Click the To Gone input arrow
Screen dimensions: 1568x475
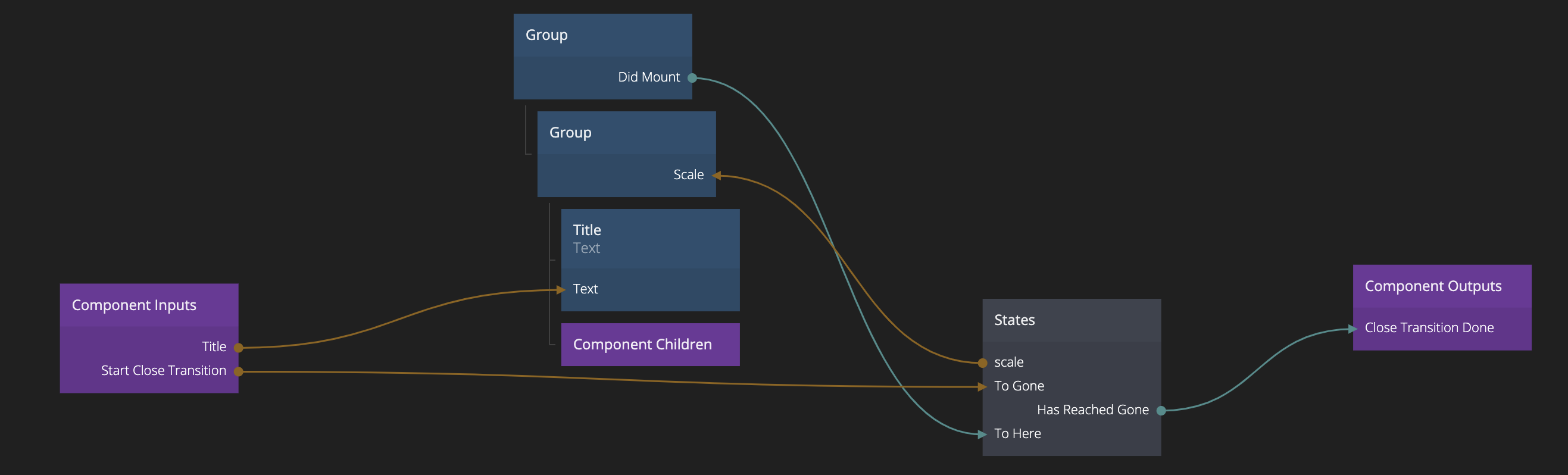point(982,387)
